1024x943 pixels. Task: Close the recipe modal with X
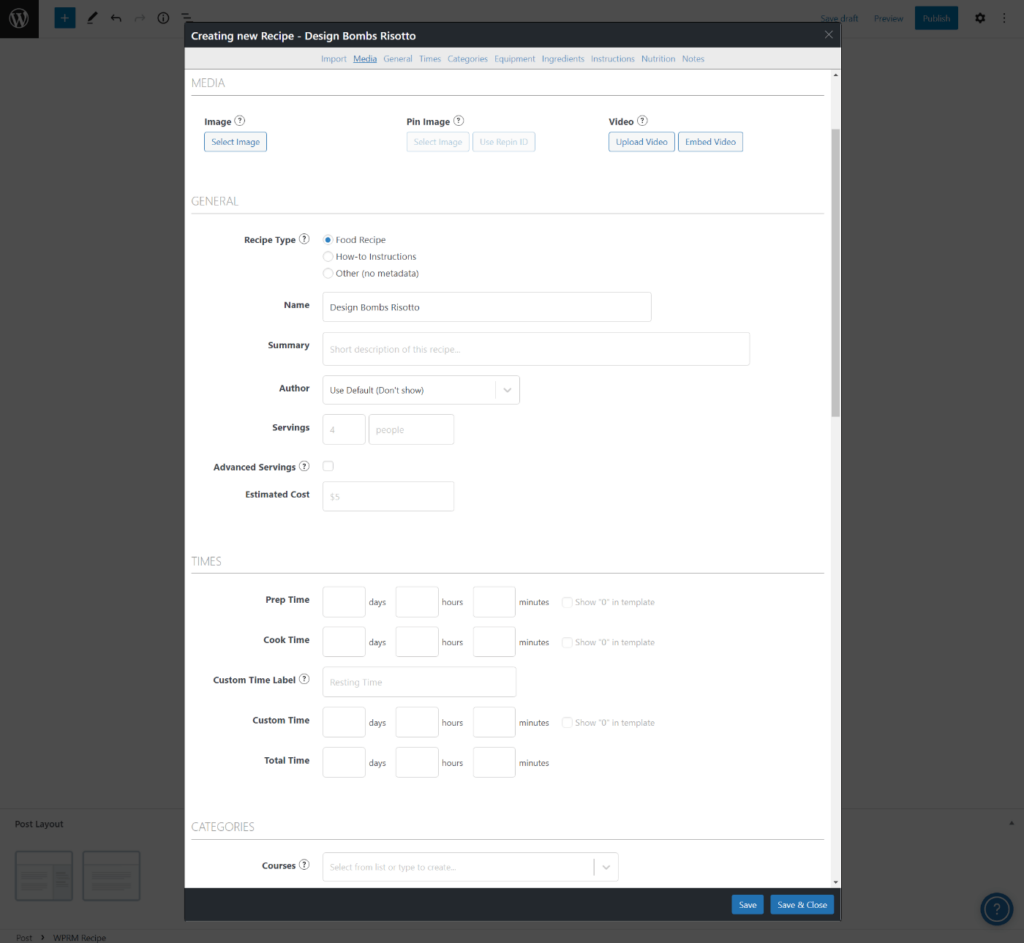828,35
